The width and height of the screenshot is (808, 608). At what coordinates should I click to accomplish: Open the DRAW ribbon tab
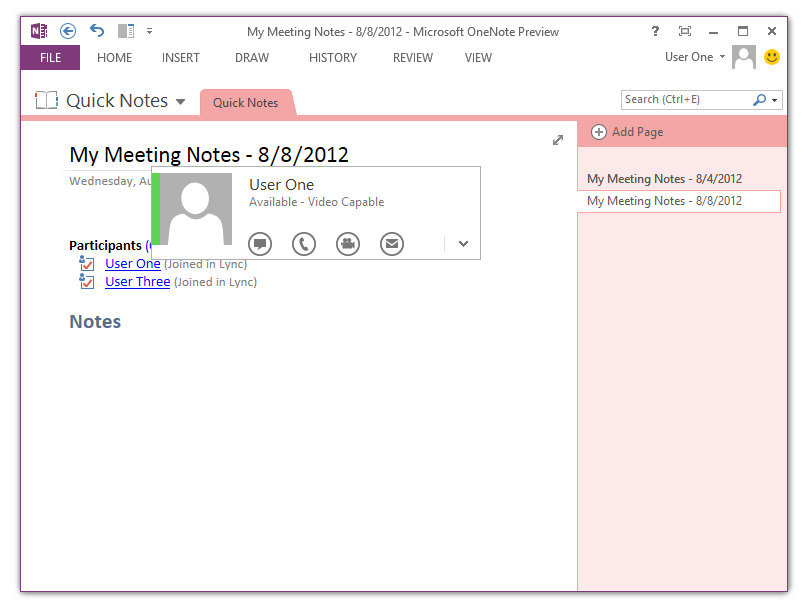pos(252,58)
